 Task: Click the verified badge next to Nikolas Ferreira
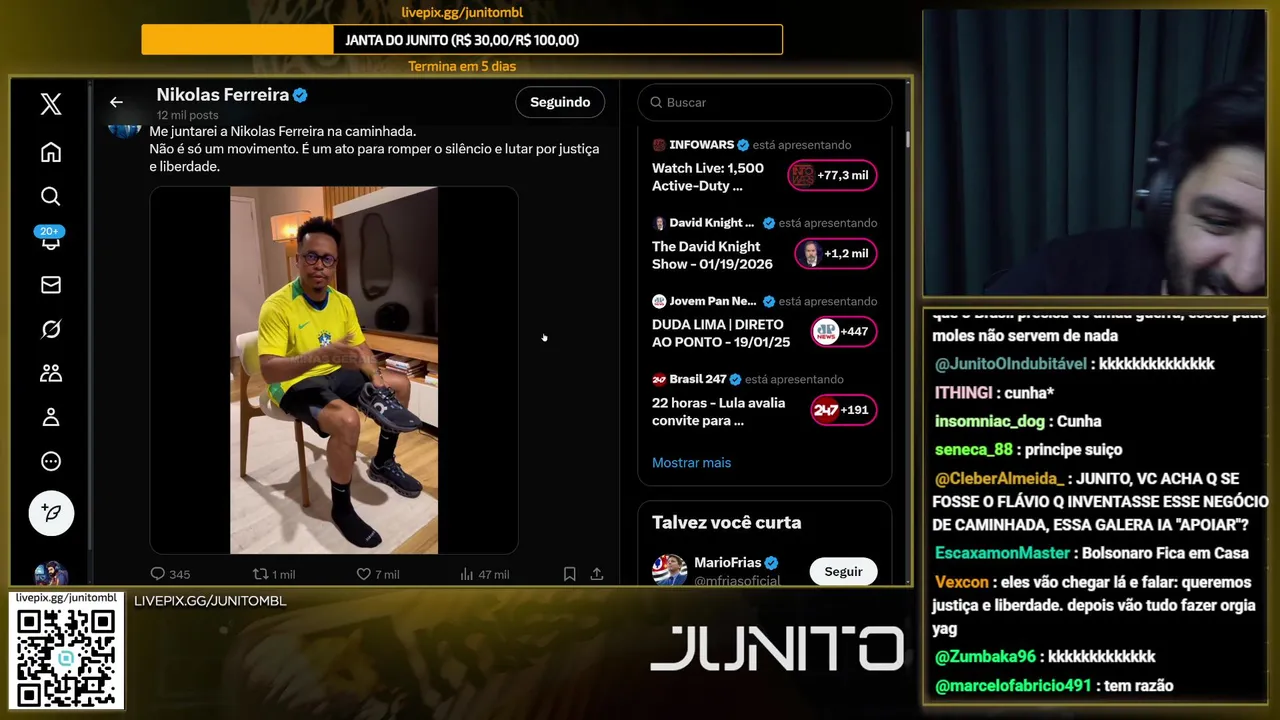(x=300, y=95)
